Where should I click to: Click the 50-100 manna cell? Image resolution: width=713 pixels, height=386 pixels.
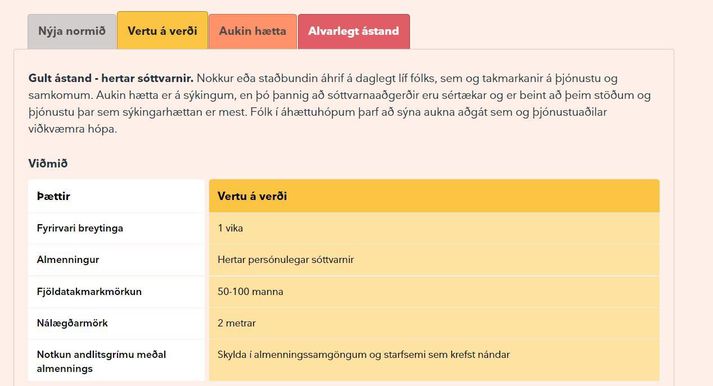(434, 291)
